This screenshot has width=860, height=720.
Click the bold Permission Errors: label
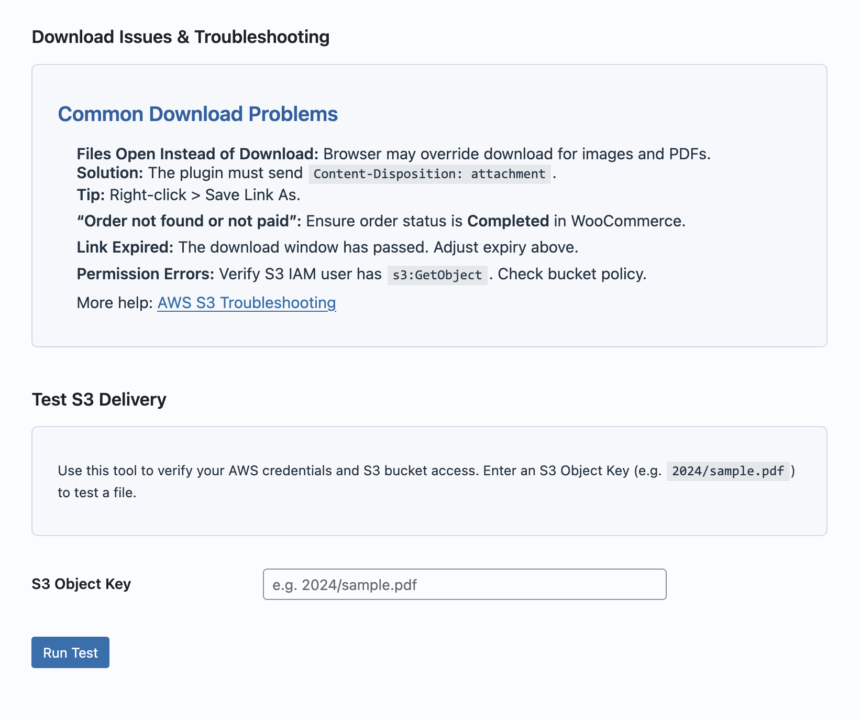(146, 275)
